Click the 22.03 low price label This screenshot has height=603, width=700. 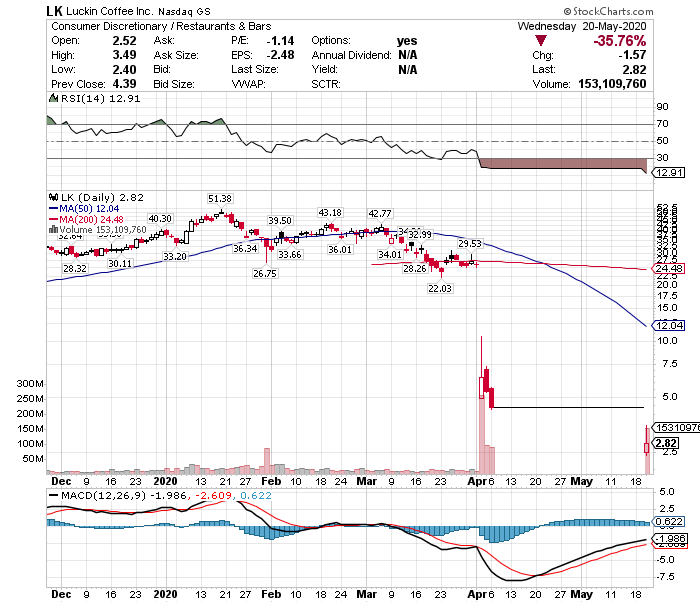(x=440, y=288)
